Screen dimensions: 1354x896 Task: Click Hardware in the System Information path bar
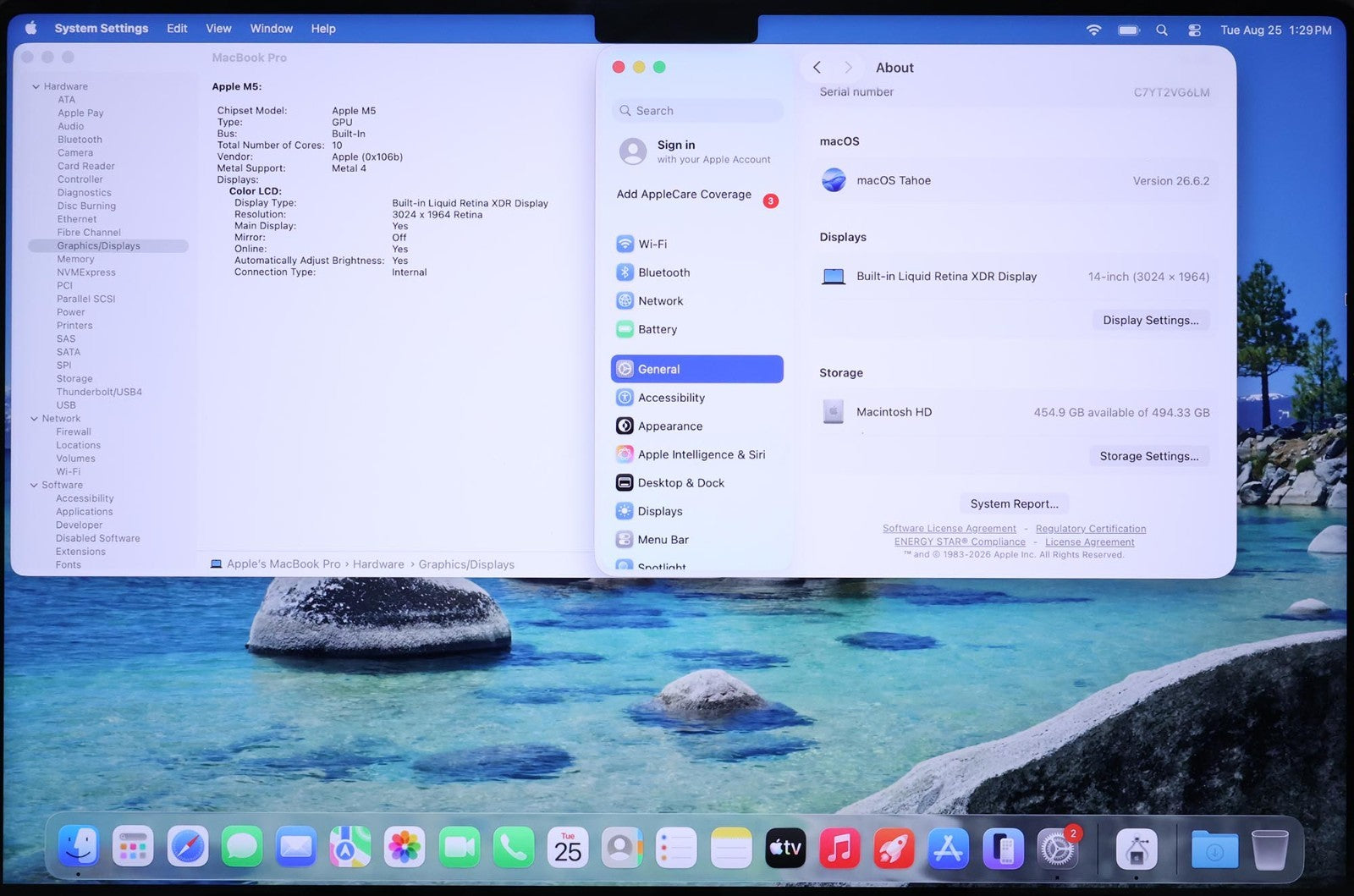point(378,564)
